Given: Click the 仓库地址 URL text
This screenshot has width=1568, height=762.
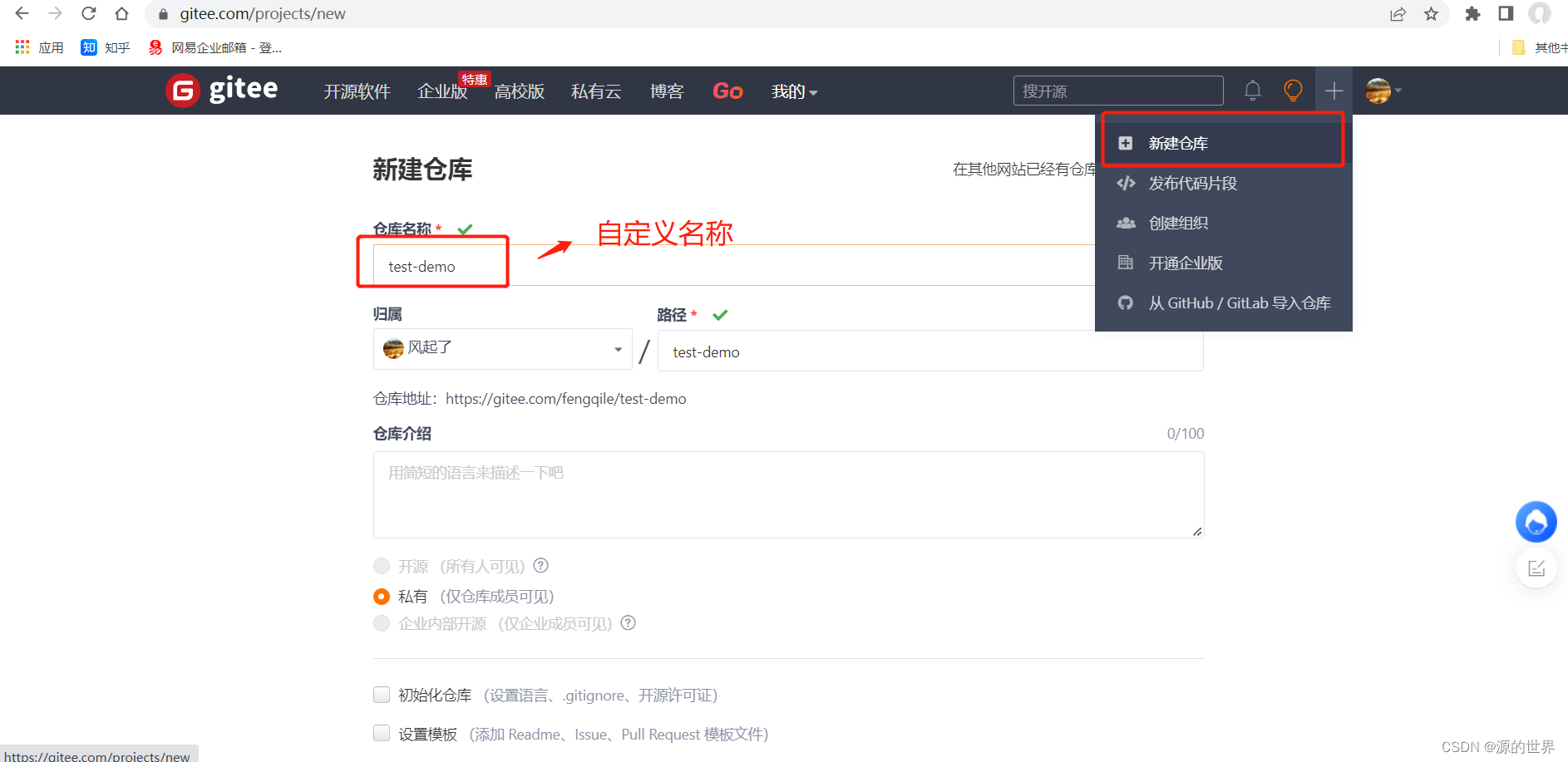Looking at the screenshot, I should tap(566, 399).
